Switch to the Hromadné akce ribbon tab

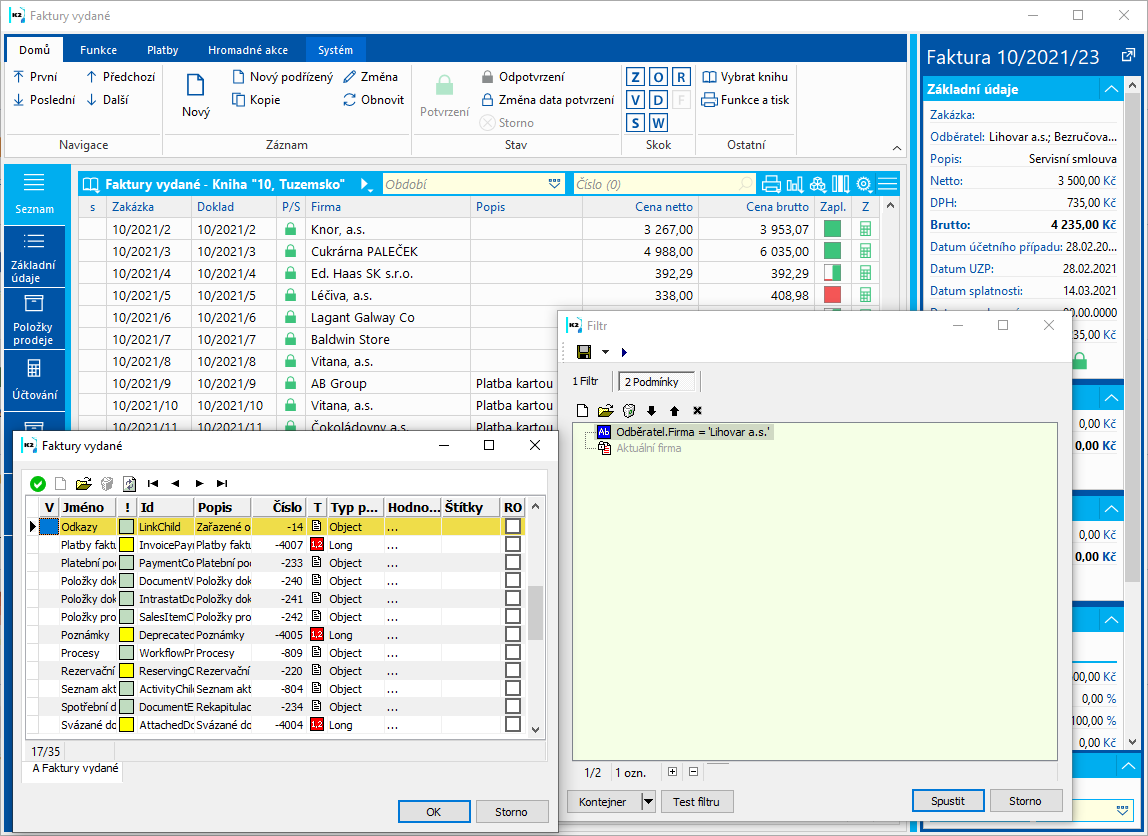click(x=247, y=50)
